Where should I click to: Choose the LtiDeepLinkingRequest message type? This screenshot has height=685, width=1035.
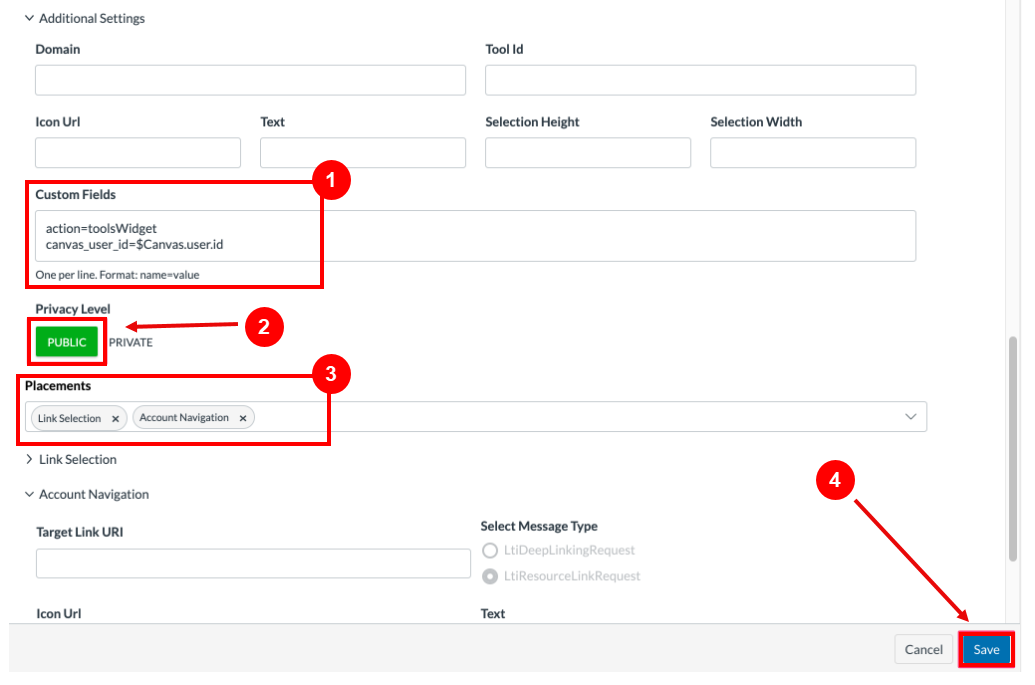[490, 550]
